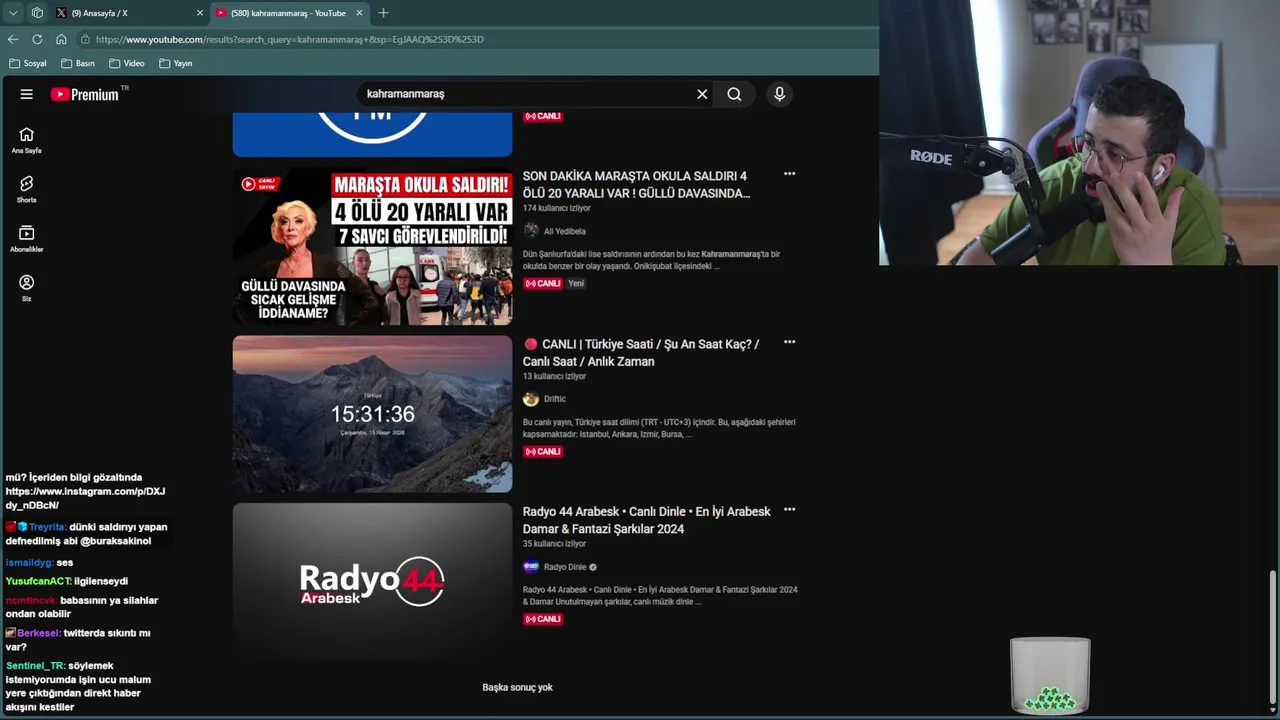Open the Siz profile section
The image size is (1280, 720).
pos(27,288)
